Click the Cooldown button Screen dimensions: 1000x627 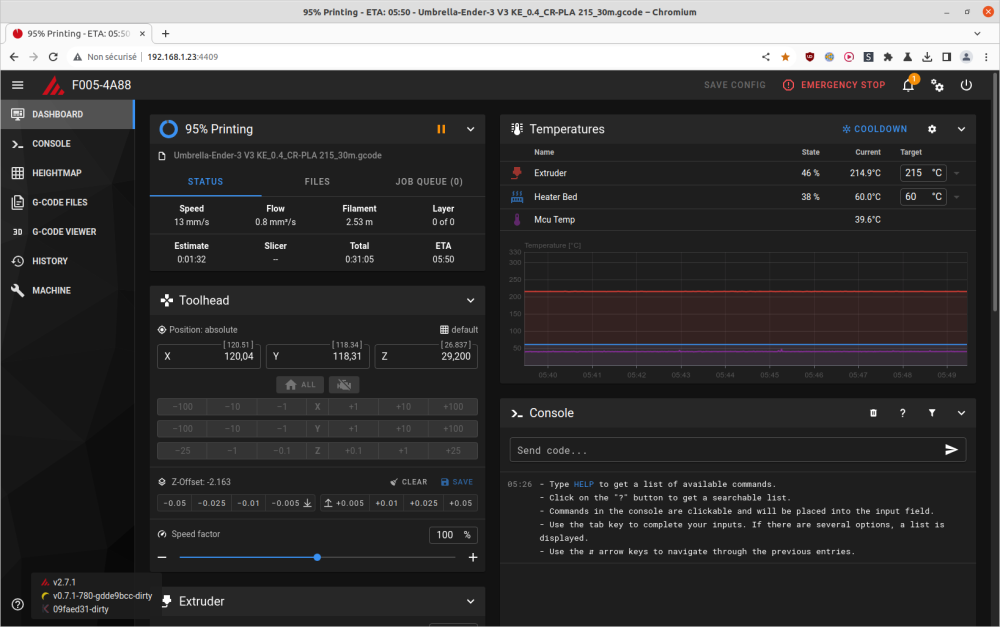click(x=874, y=129)
